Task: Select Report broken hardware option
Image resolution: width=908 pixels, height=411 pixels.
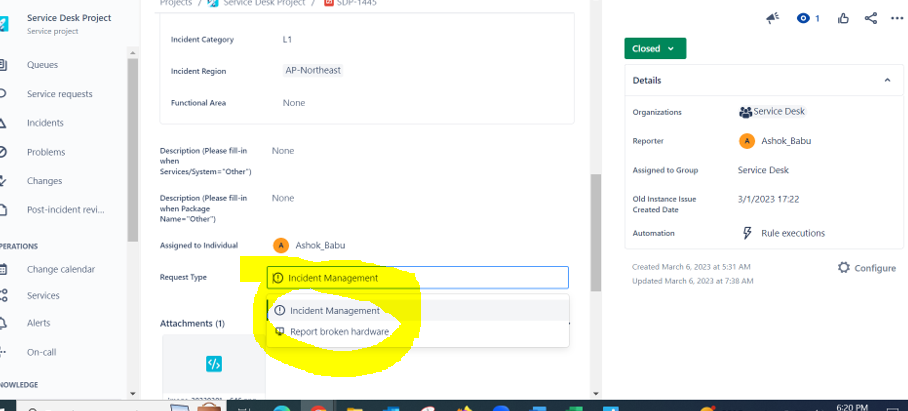Action: click(418, 332)
